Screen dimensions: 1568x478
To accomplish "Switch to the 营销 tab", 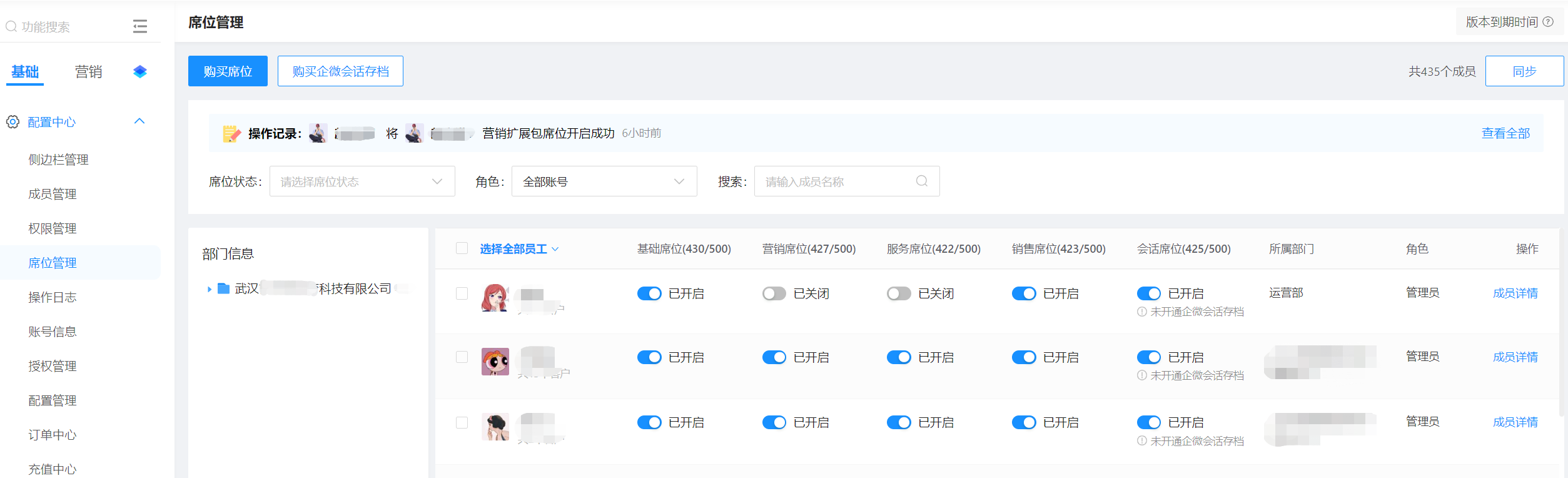I will click(x=88, y=72).
